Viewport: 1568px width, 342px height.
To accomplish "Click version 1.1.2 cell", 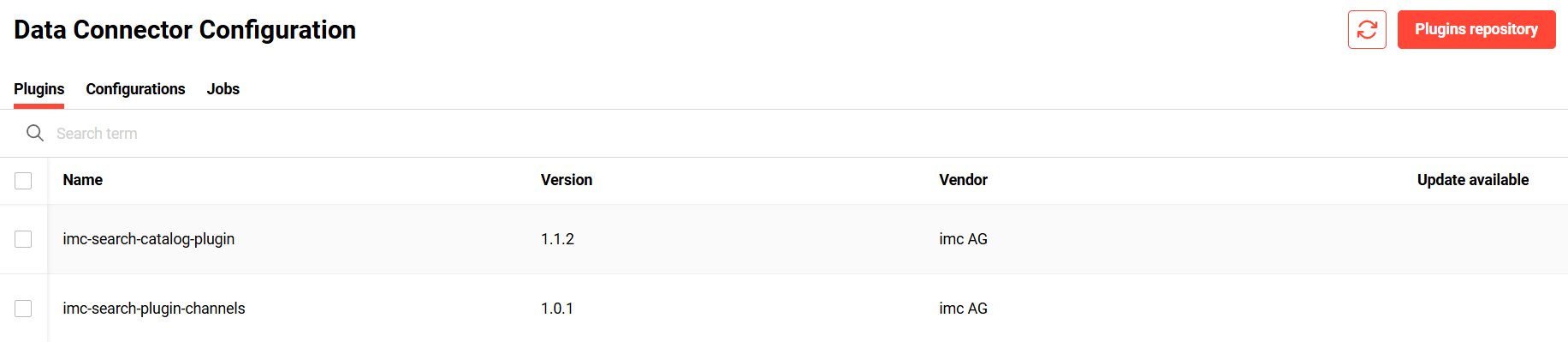I will point(557,239).
